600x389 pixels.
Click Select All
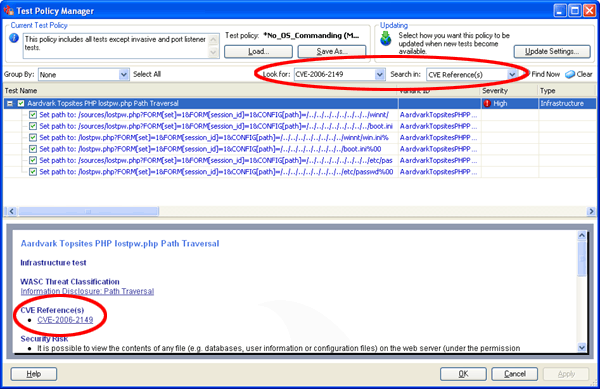coord(147,74)
